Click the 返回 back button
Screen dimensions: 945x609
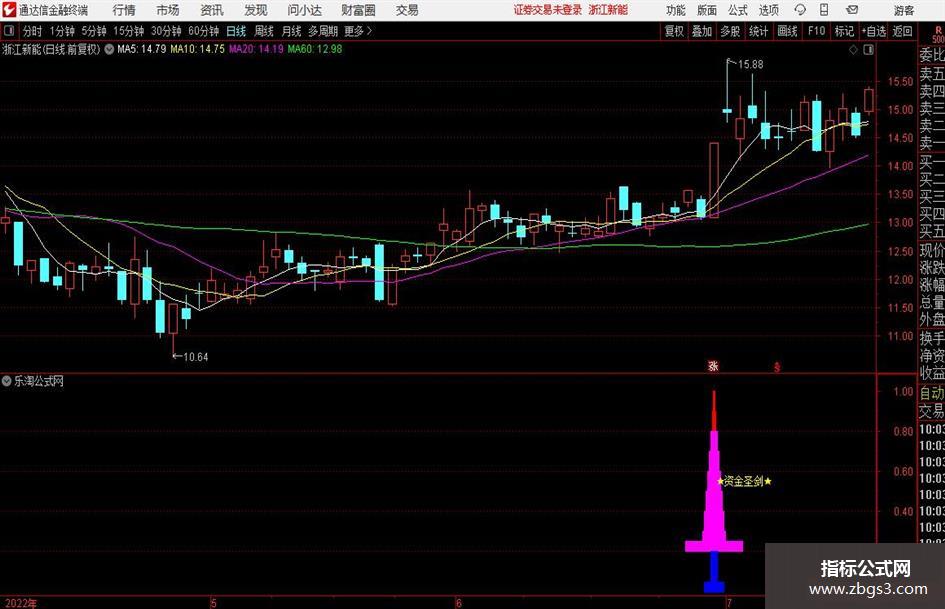(x=902, y=31)
